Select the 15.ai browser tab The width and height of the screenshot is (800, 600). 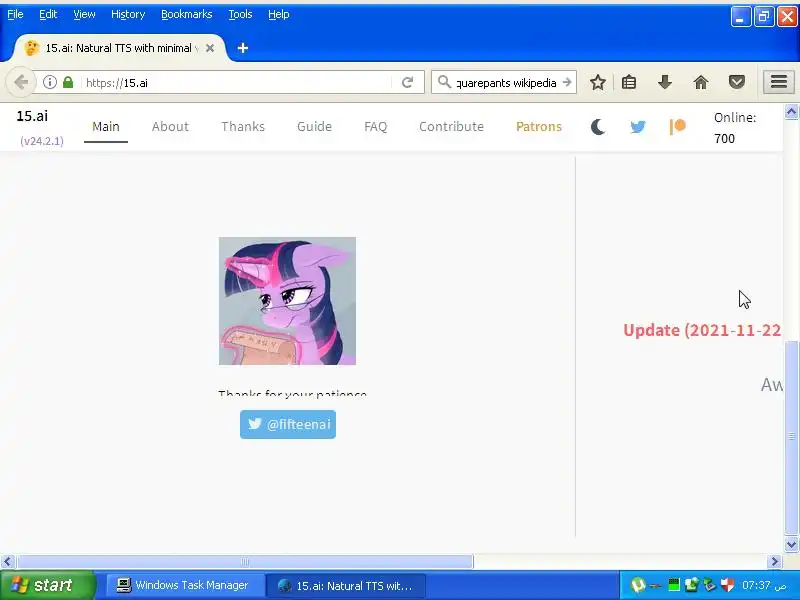click(x=118, y=48)
